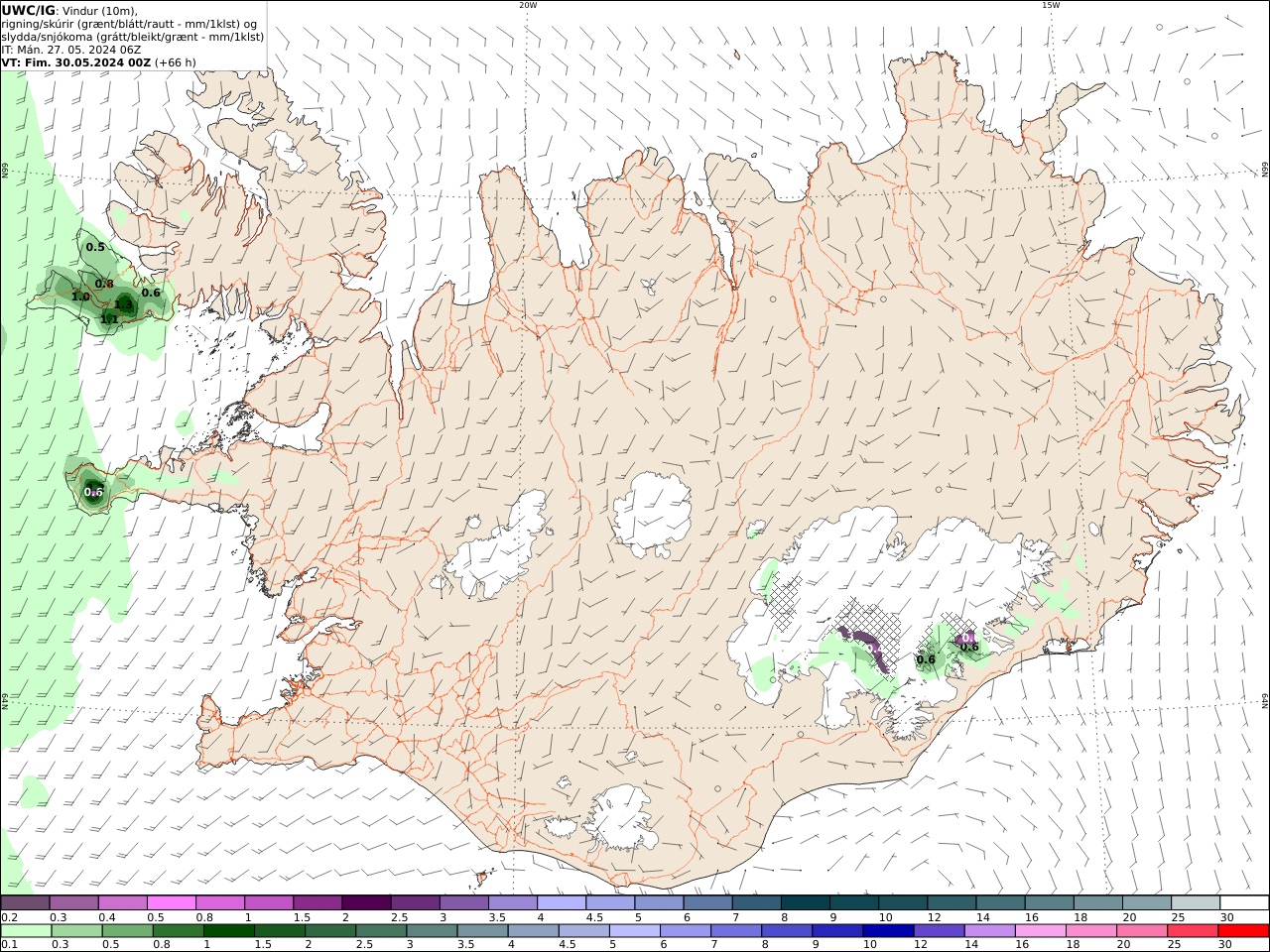Select the bright pink 0.5 swatch in upper legend row

click(x=171, y=903)
